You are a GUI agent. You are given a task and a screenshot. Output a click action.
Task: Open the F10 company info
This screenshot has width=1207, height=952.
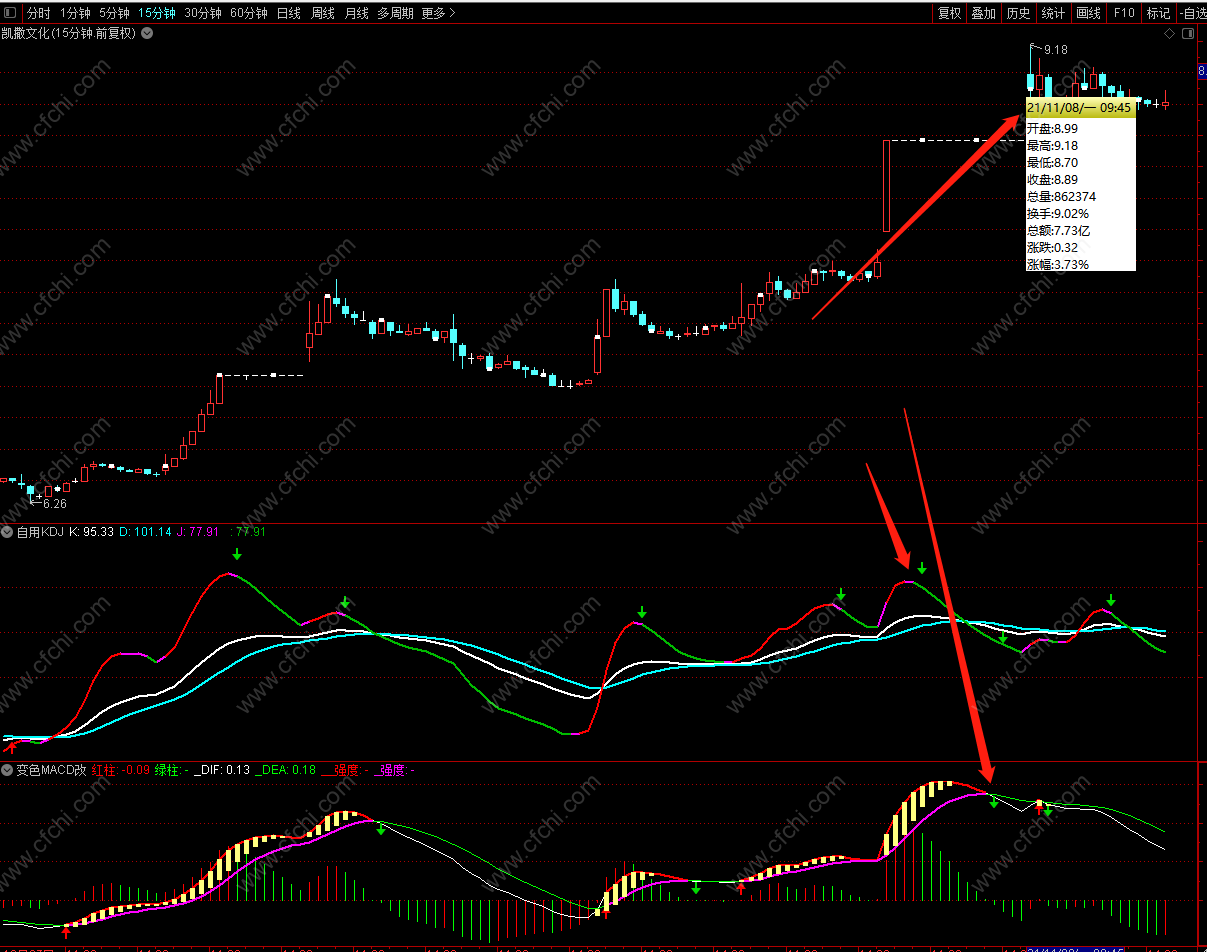coord(1124,13)
